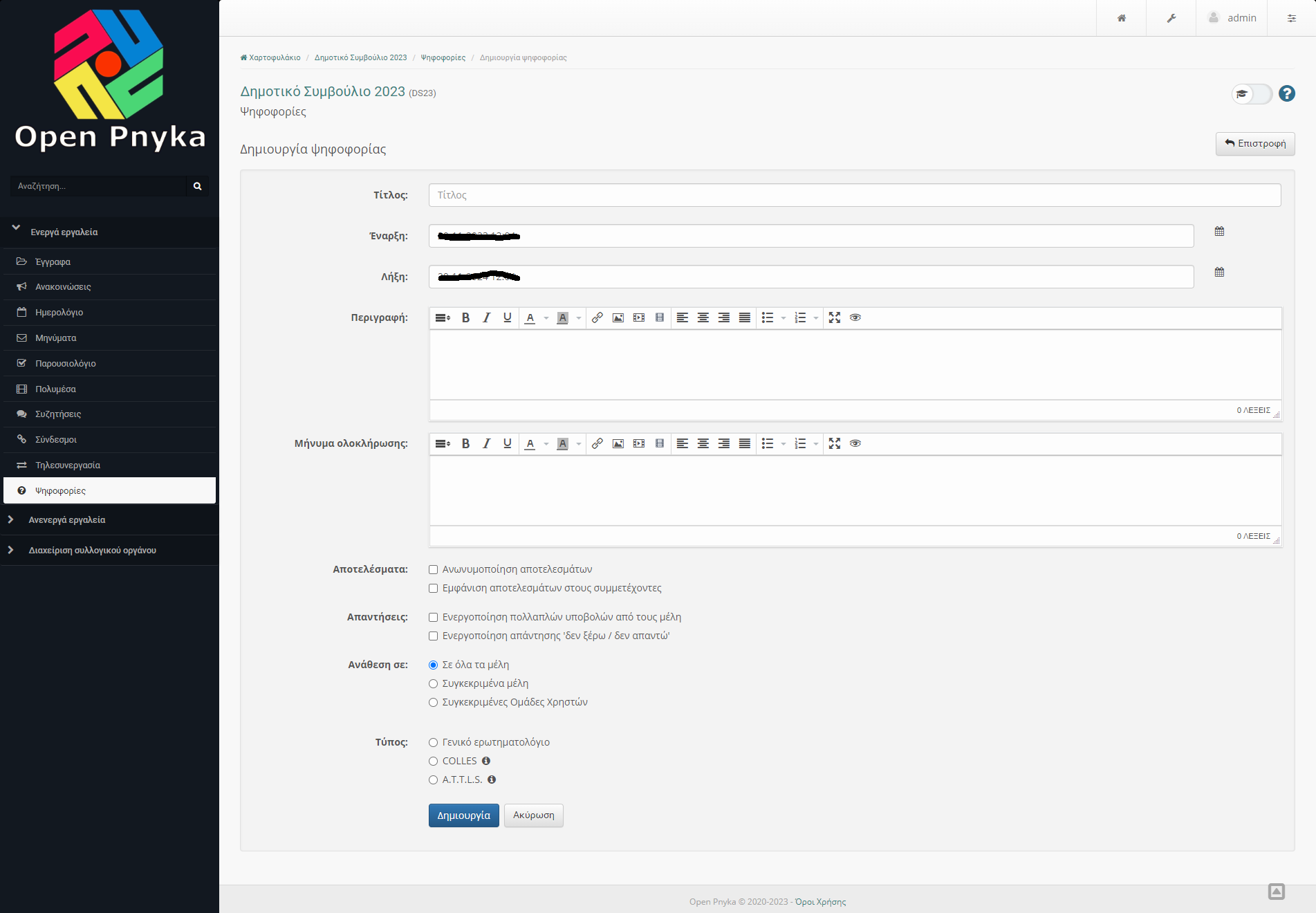This screenshot has height=913, width=1316.
Task: Click the home icon in top bar
Action: click(1122, 18)
